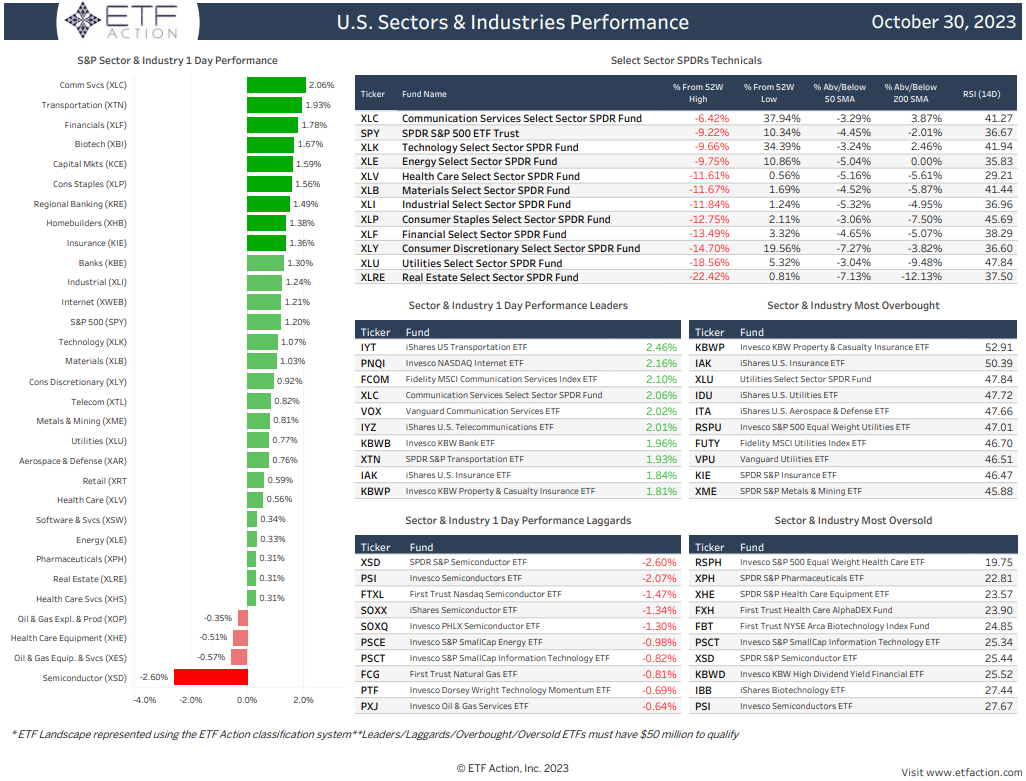This screenshot has height=781, width=1026.
Task: Select the iShares Biotechnology ETF row
Action: coord(853,690)
